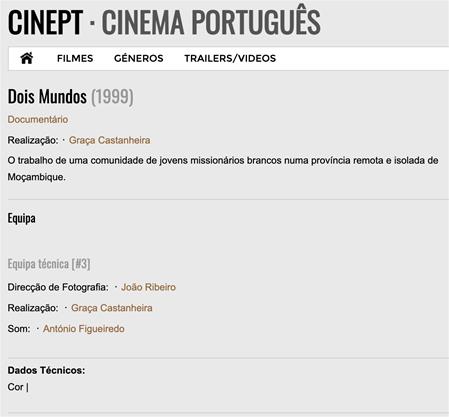The height and width of the screenshot is (417, 449).
Task: Open Graça Castanheira link in Equipa técnica
Action: pyautogui.click(x=112, y=308)
